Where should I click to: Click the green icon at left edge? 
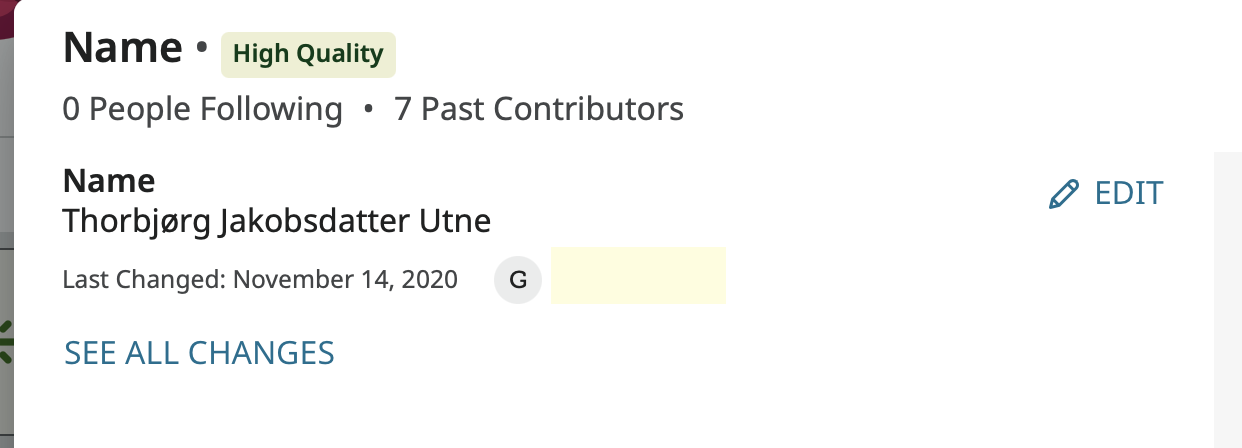tap(5, 340)
